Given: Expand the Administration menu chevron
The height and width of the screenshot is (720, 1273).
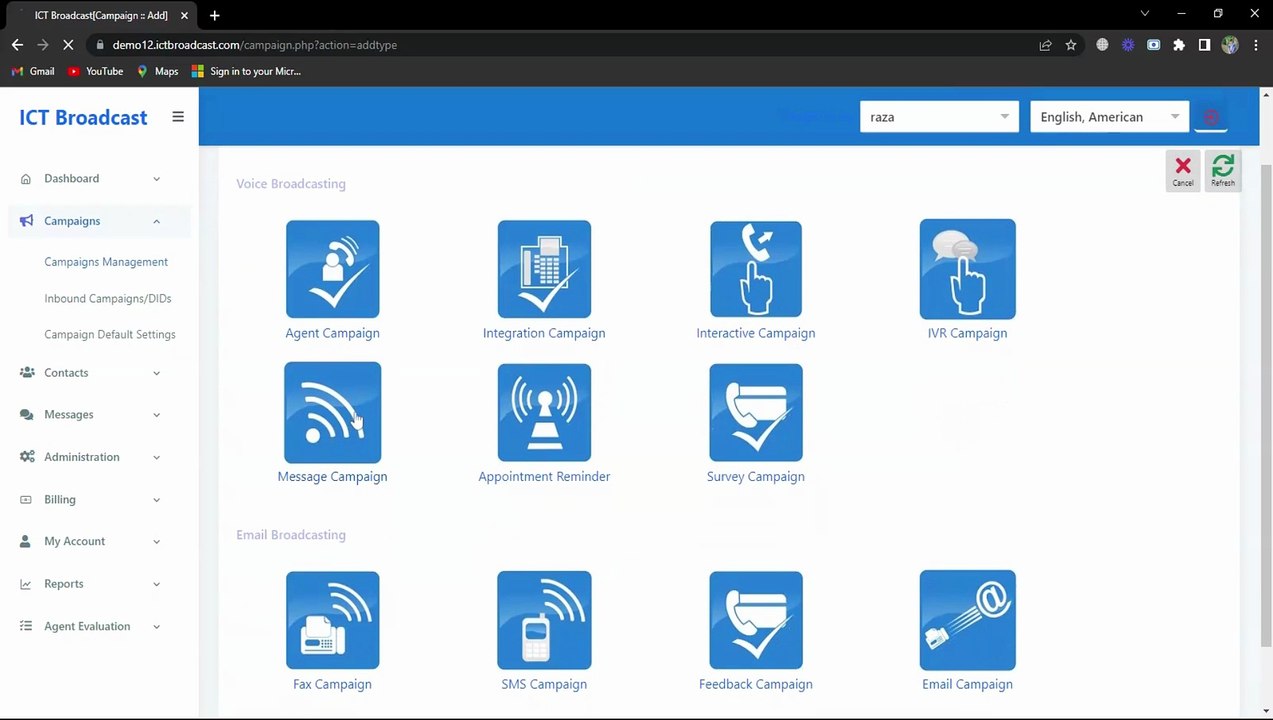Looking at the screenshot, I should tap(156, 457).
